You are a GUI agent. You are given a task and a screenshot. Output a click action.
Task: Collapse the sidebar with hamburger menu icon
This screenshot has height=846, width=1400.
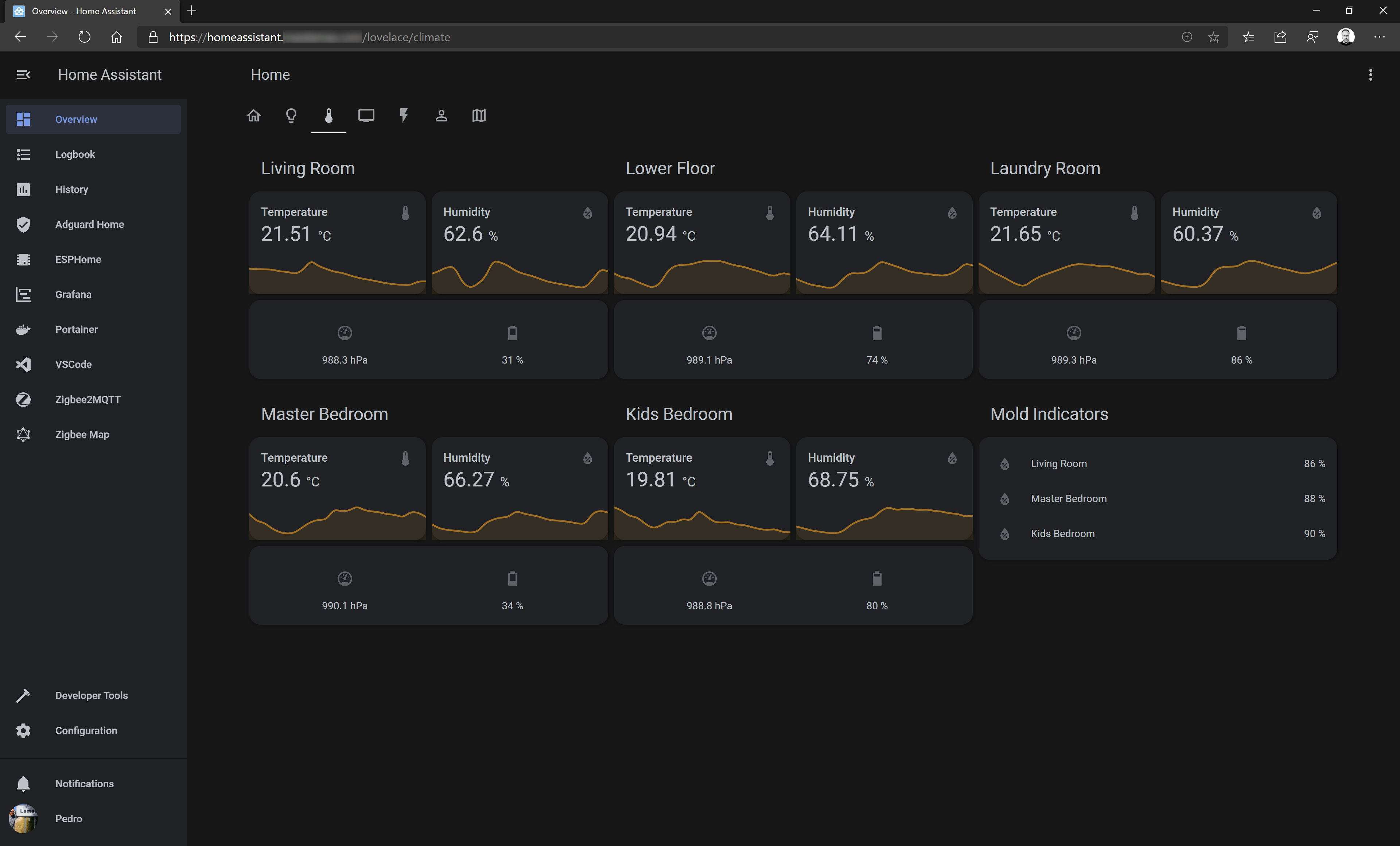tap(23, 74)
